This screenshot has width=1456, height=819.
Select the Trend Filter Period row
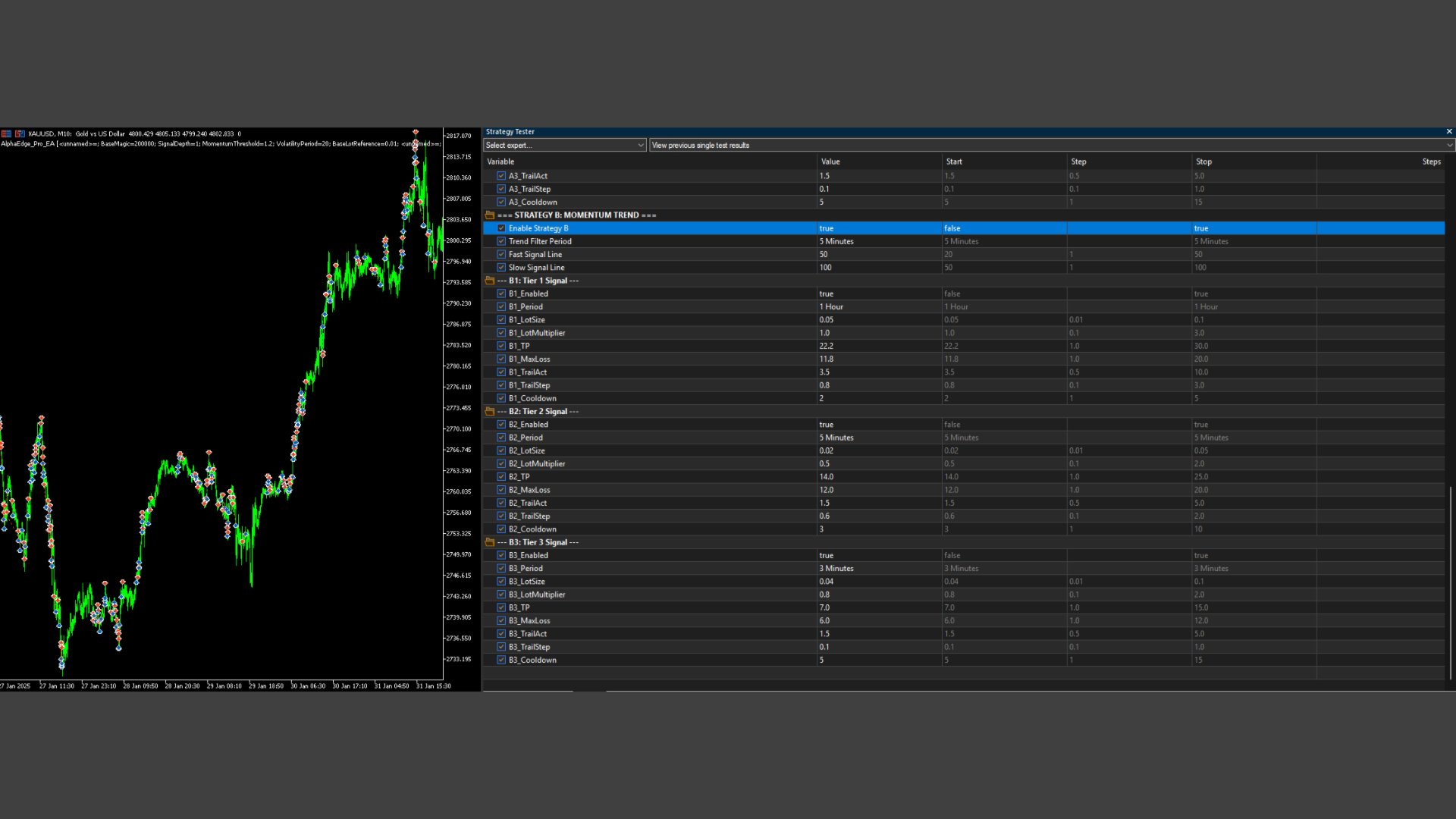[x=540, y=241]
